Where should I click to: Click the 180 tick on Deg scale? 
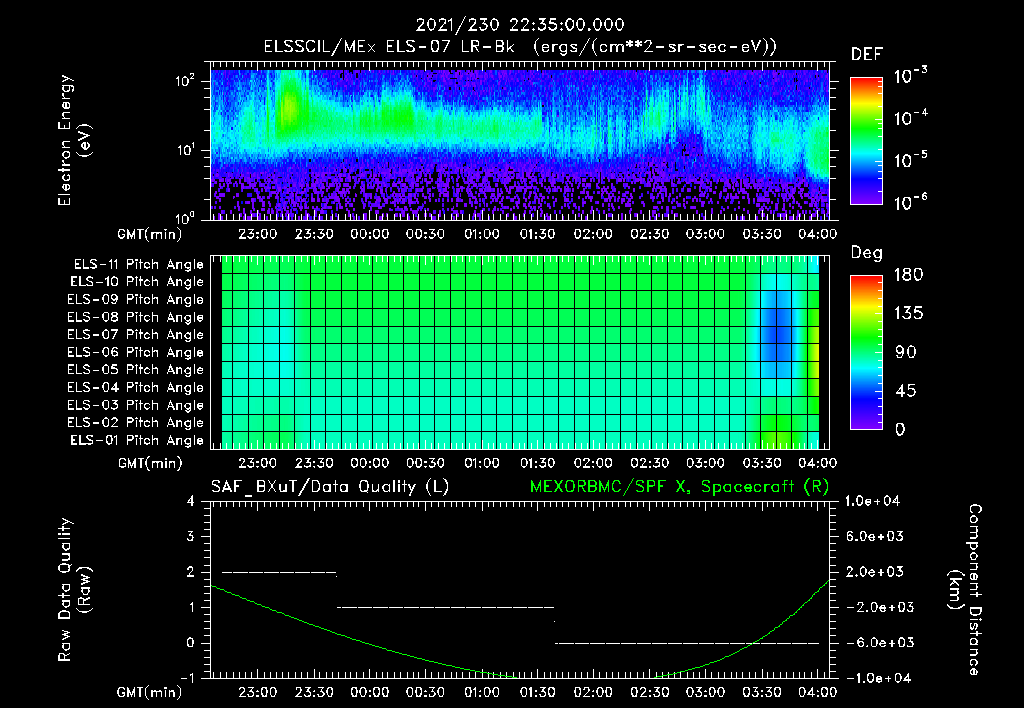[x=908, y=275]
